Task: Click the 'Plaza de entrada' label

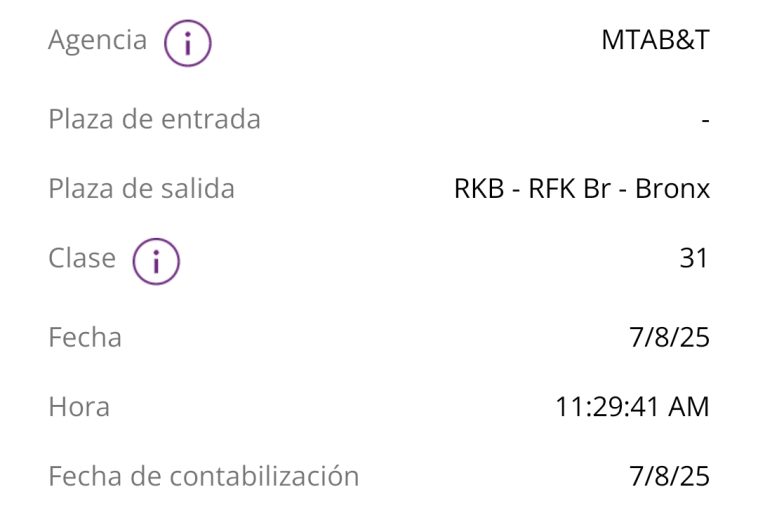Action: click(x=154, y=119)
